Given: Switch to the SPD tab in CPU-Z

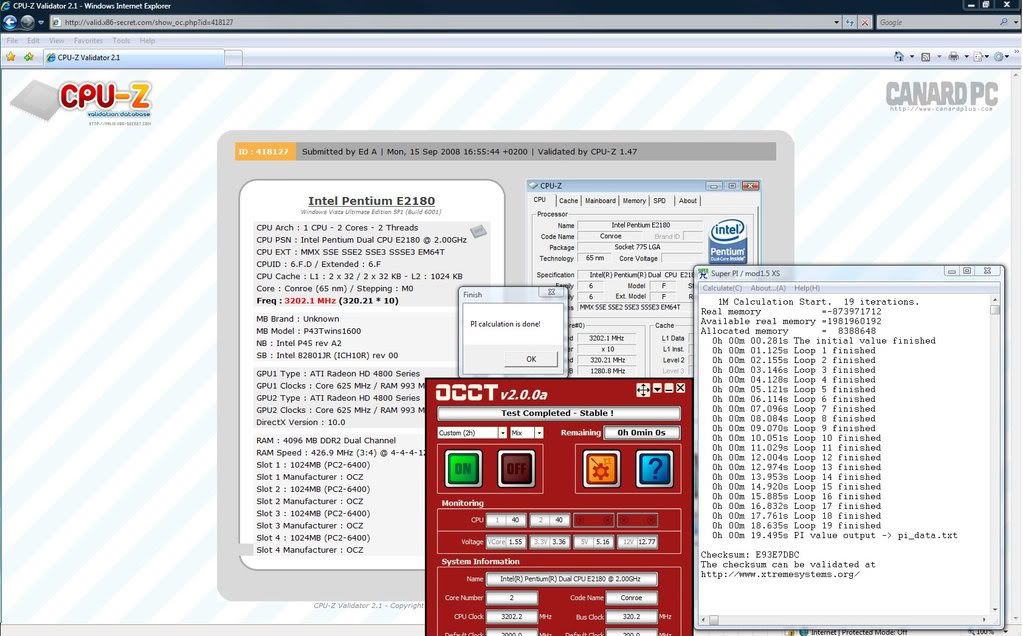Looking at the screenshot, I should pos(658,200).
